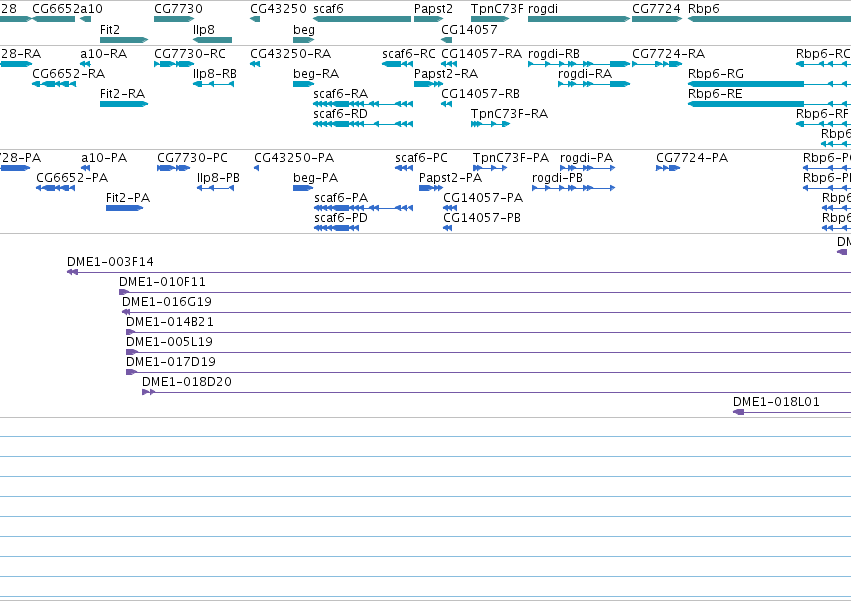Screen dimensions: 851x601
Task: Select transcript CG7724-RA
Action: coord(657,64)
